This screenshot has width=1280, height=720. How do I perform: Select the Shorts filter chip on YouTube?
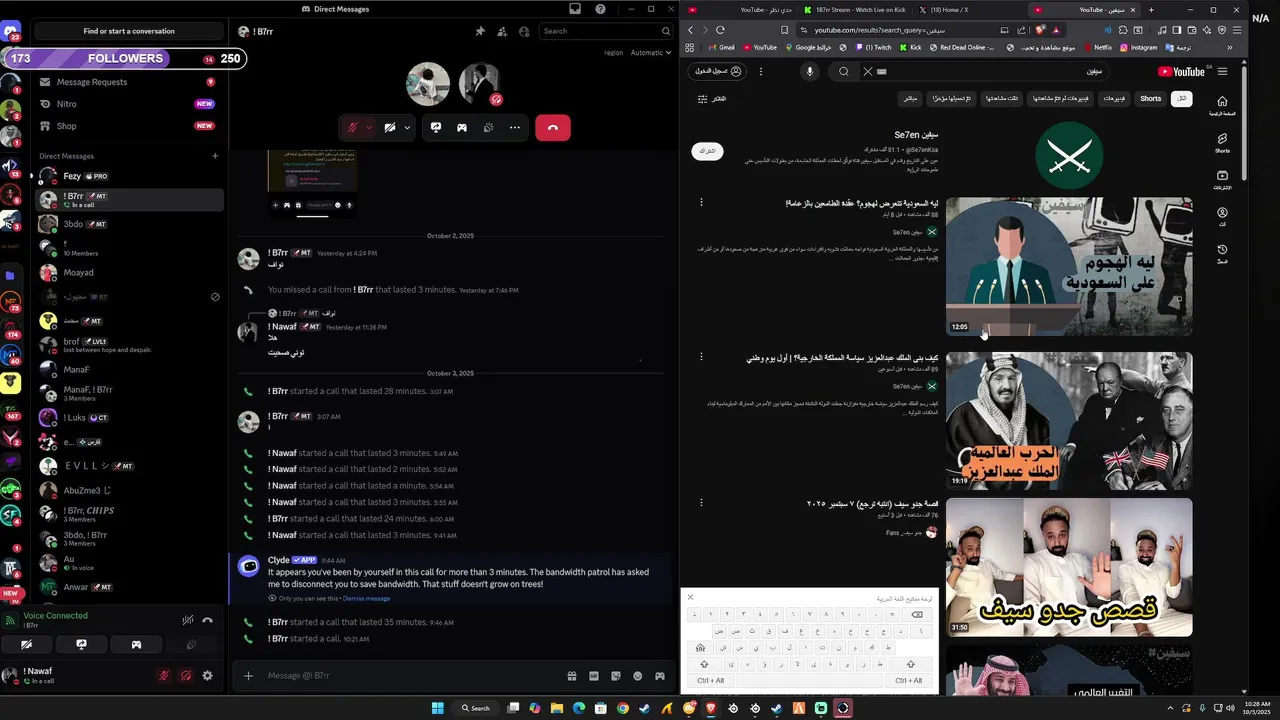(1151, 98)
